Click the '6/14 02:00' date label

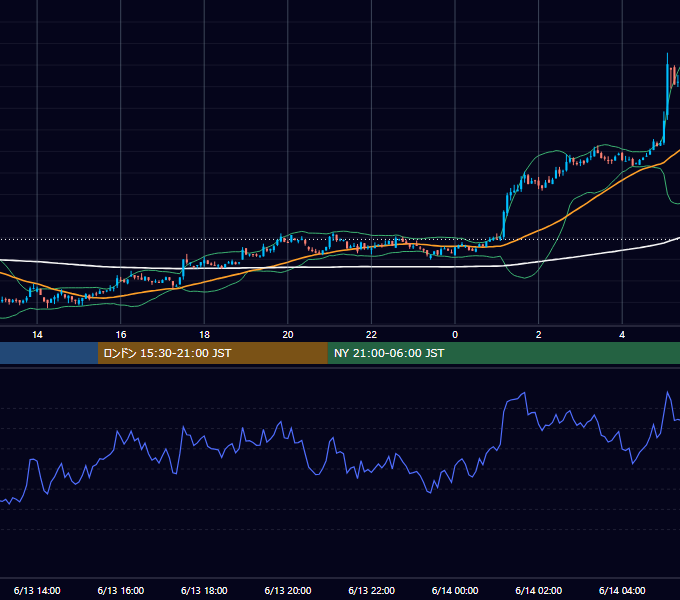pos(539,590)
